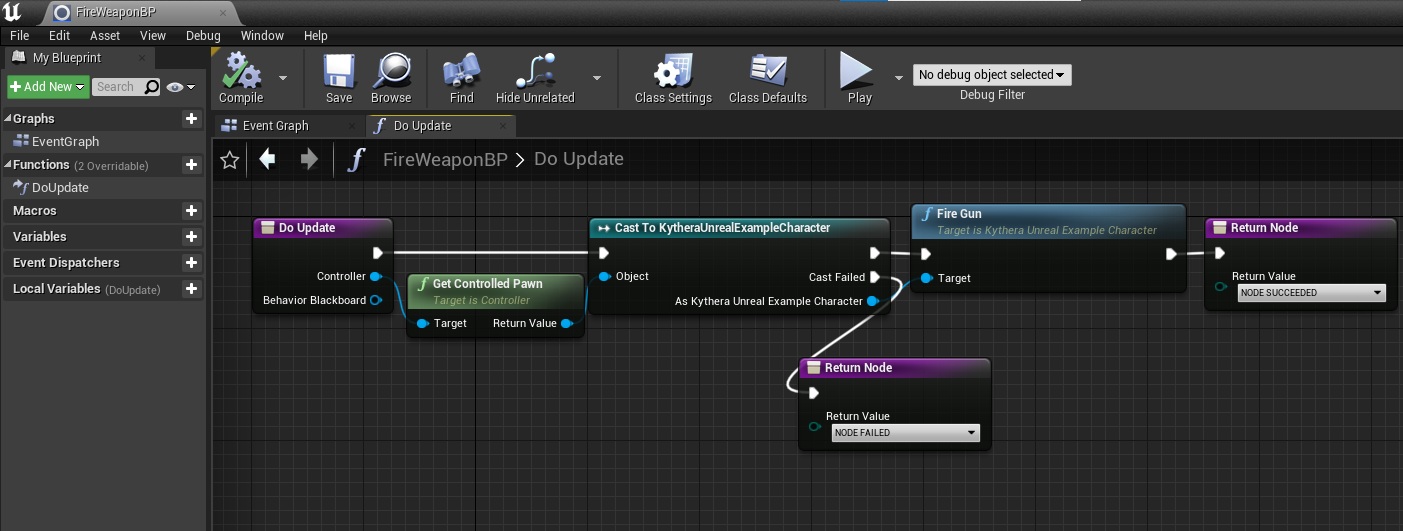This screenshot has height=531, width=1403.
Task: Navigate forward with right arrow
Action: 309,159
